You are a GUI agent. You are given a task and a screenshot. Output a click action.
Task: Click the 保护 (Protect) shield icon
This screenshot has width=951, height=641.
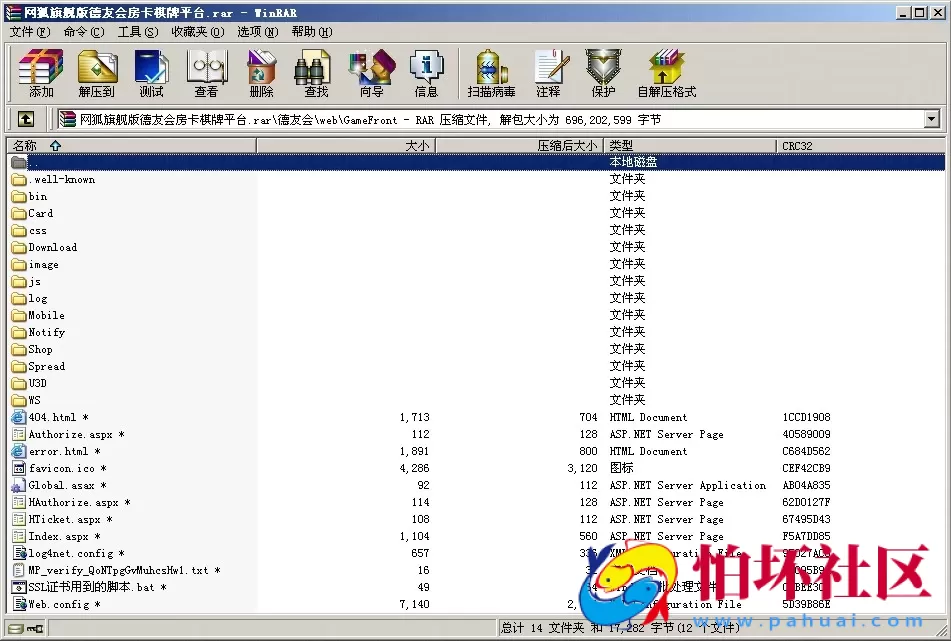point(602,72)
